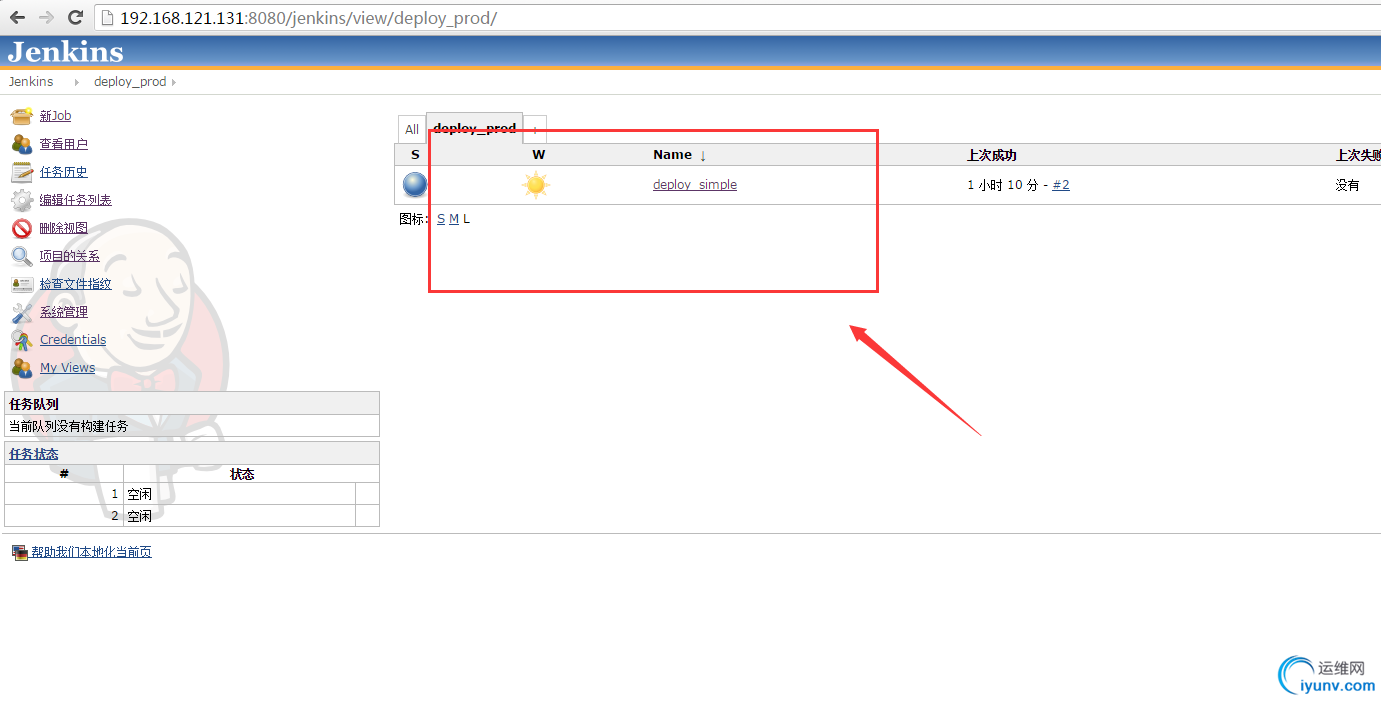Click the browser forward arrow
The image size is (1381, 702).
(x=46, y=17)
